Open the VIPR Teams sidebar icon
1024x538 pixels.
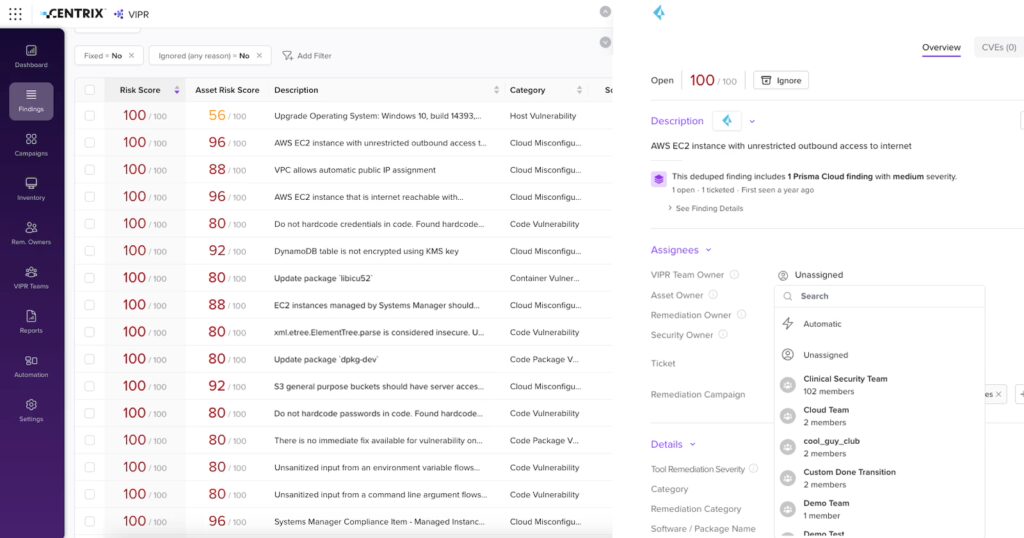(x=31, y=276)
